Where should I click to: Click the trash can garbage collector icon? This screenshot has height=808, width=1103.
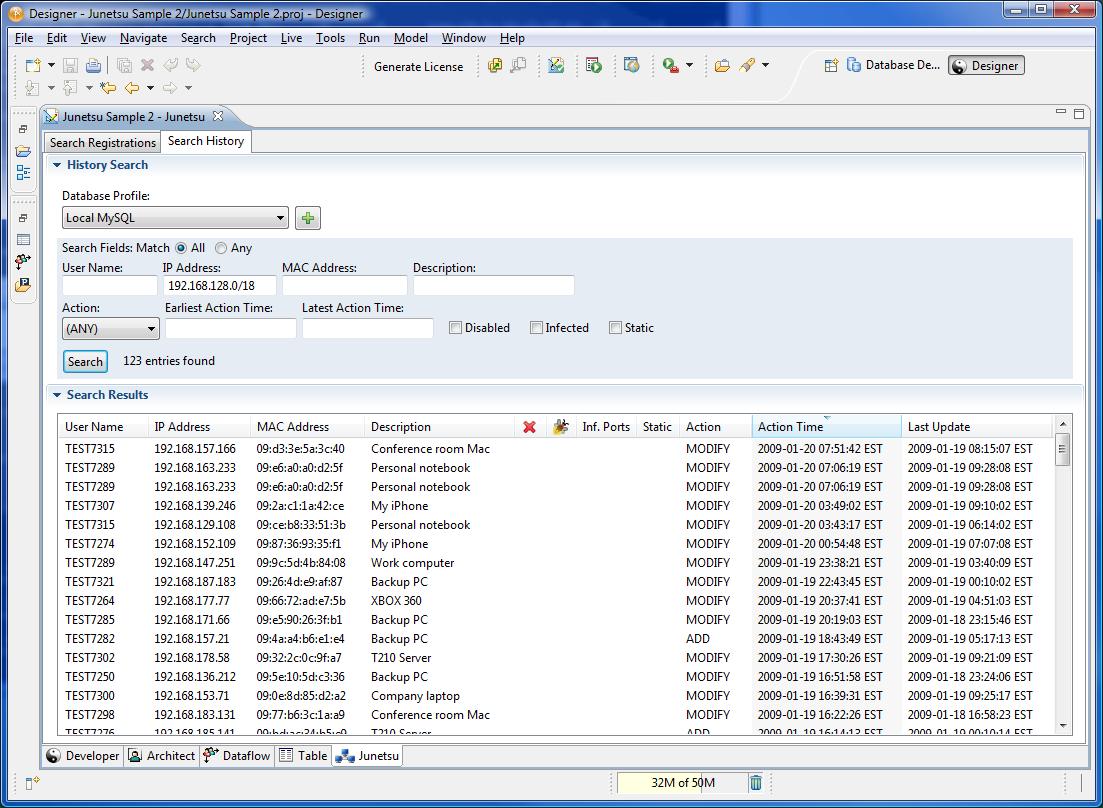coord(756,783)
